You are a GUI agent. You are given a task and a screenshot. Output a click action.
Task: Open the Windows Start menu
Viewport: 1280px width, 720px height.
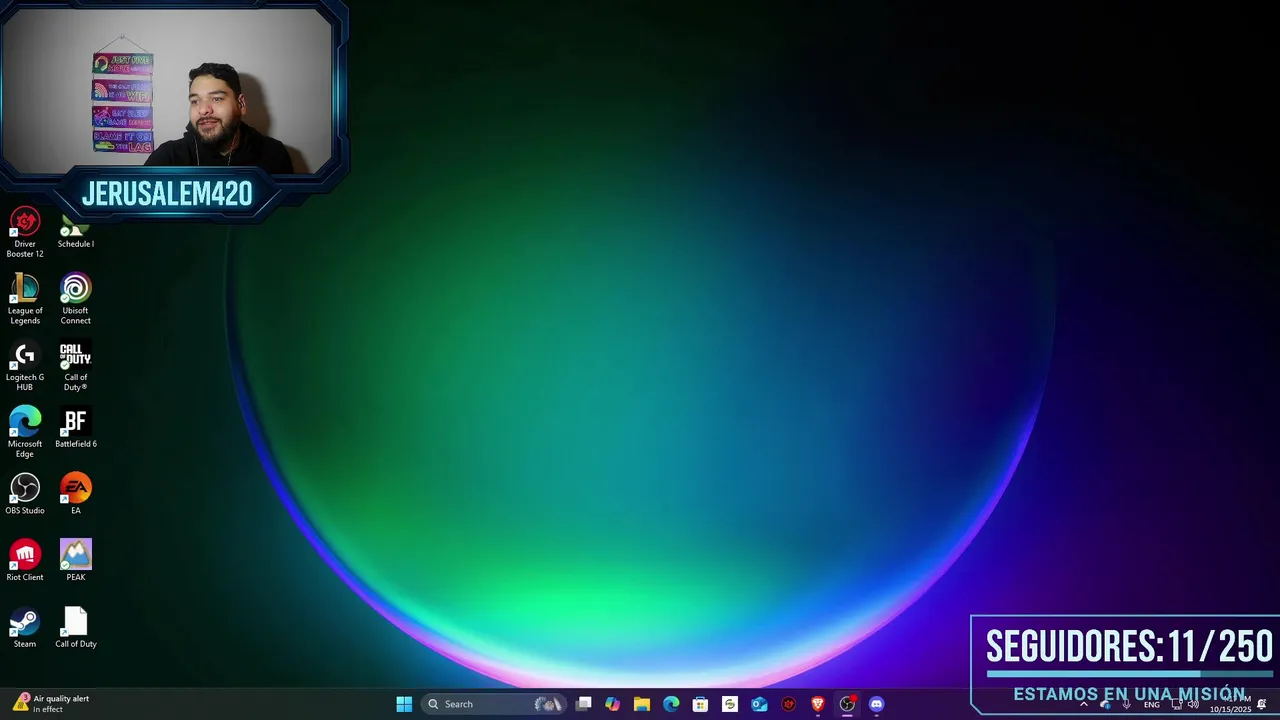pyautogui.click(x=404, y=704)
